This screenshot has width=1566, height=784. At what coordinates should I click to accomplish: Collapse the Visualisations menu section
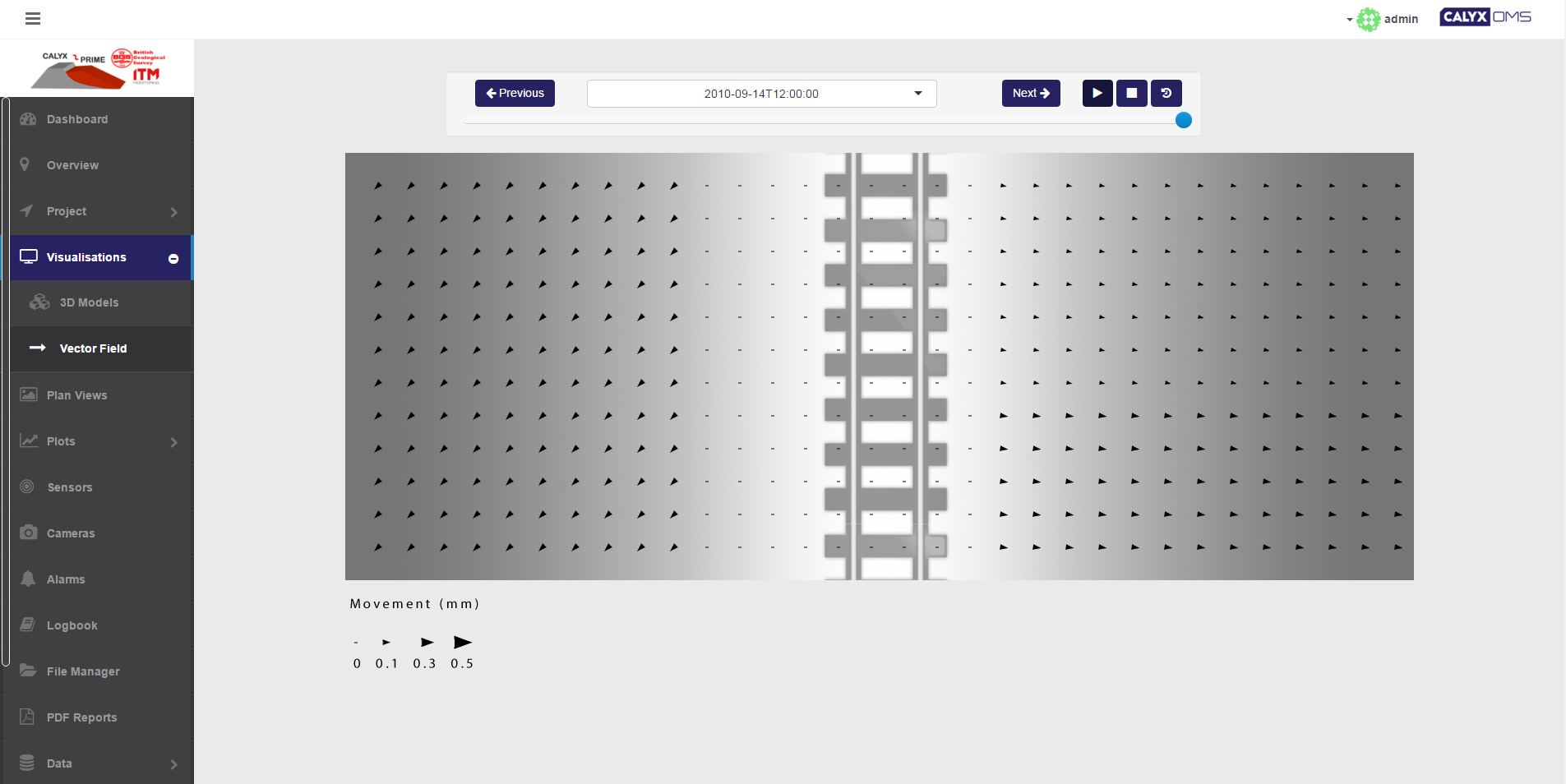(x=173, y=258)
